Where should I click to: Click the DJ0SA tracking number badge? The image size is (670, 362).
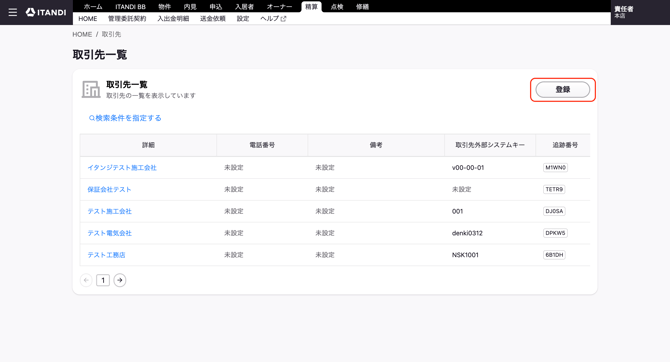click(554, 211)
